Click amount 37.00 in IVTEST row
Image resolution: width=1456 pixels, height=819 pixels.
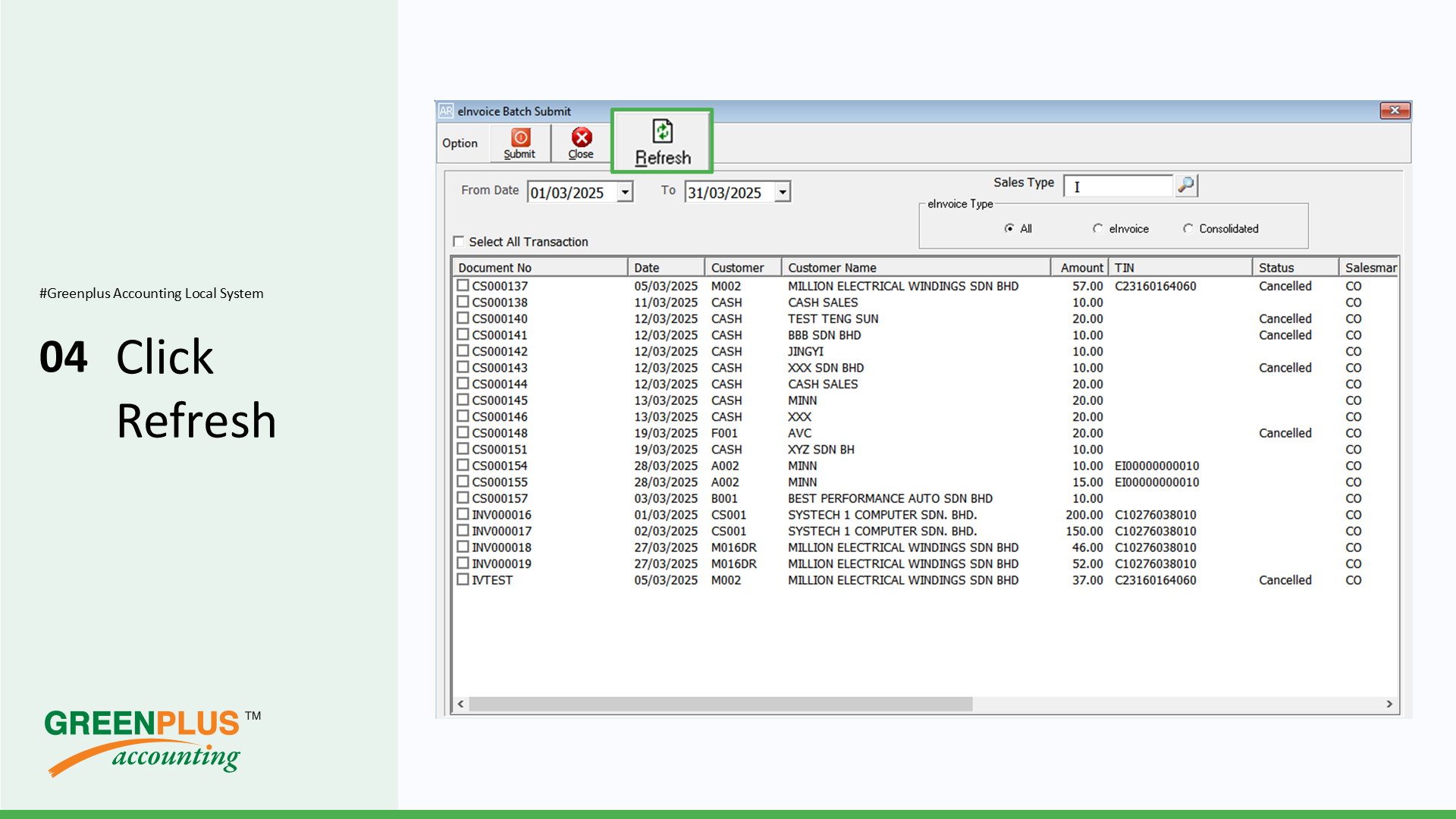pyautogui.click(x=1087, y=580)
